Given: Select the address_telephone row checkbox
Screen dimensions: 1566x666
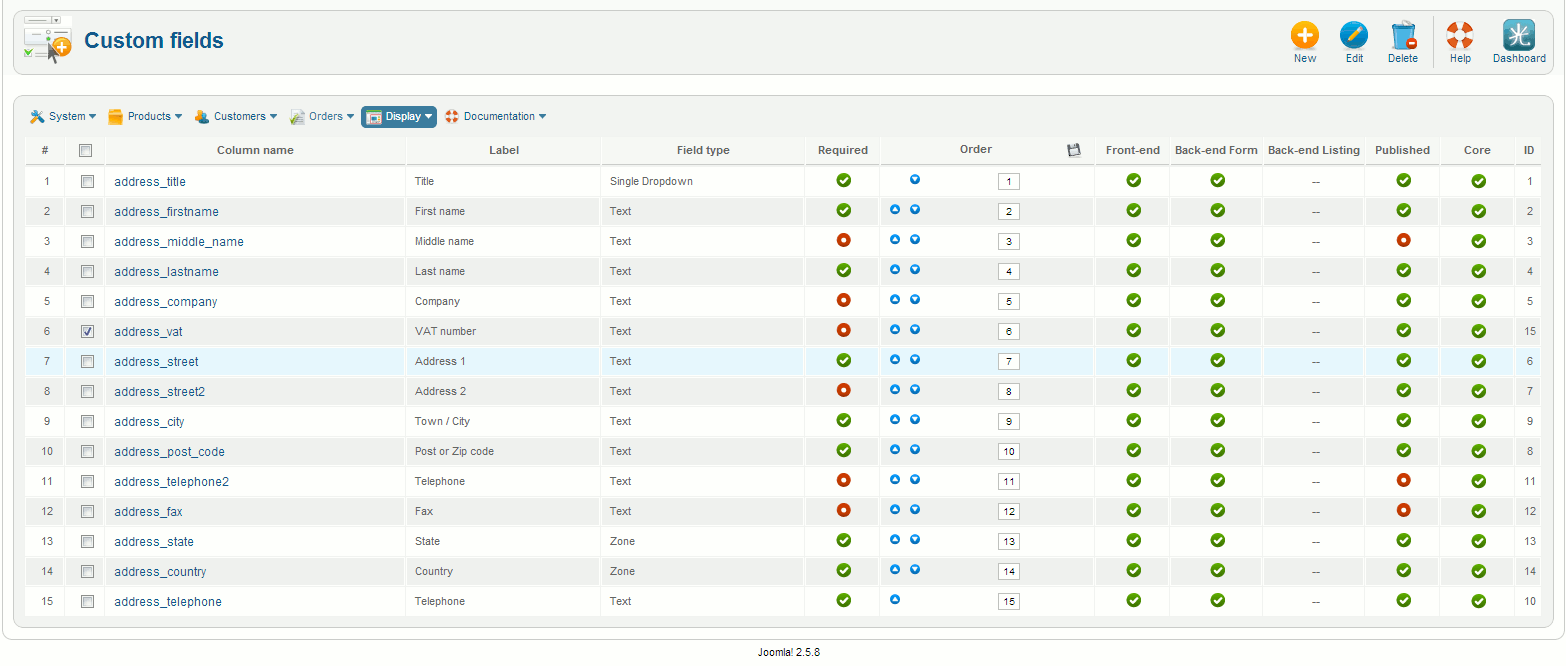Looking at the screenshot, I should click(87, 602).
